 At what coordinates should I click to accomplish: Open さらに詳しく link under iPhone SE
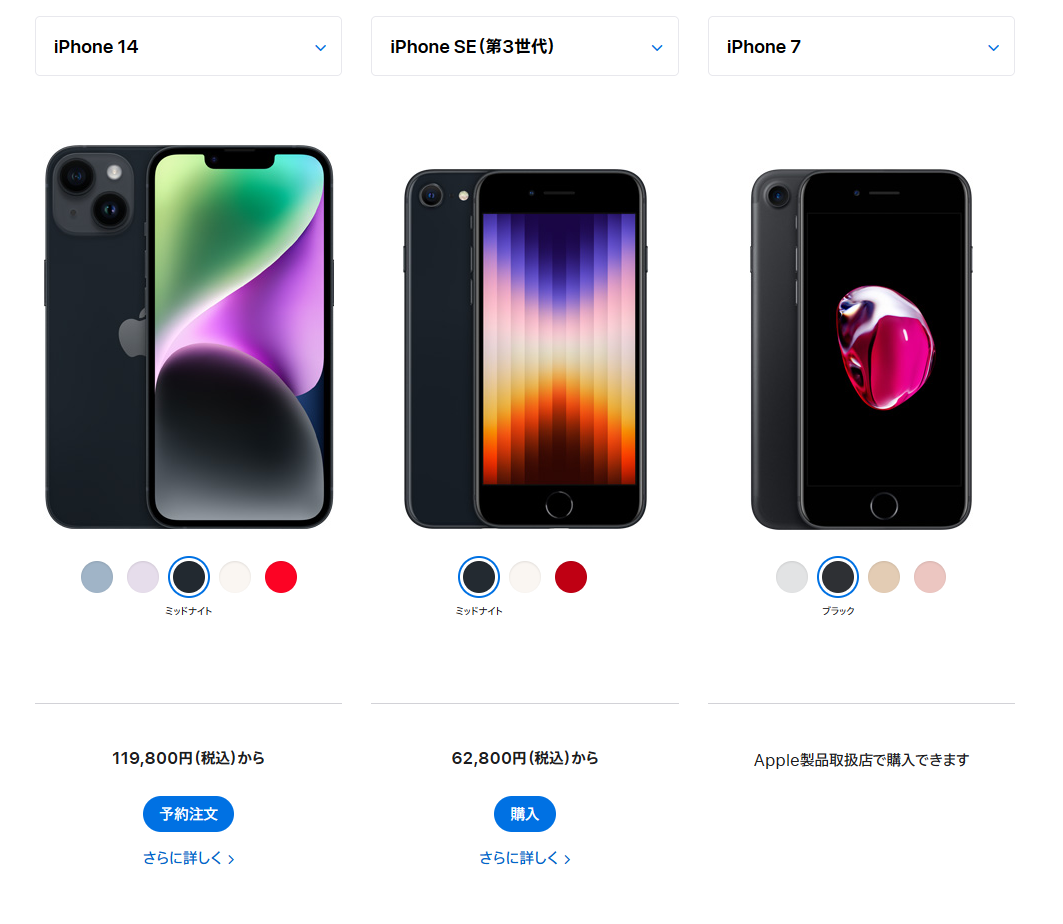click(525, 858)
